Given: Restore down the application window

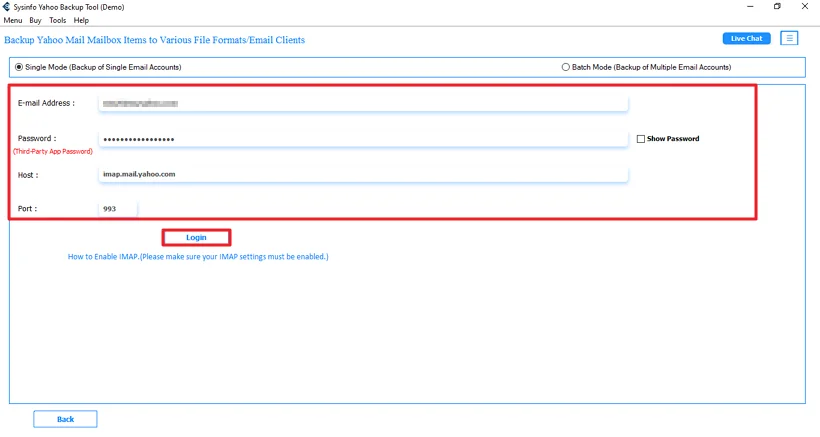Looking at the screenshot, I should tap(777, 6).
